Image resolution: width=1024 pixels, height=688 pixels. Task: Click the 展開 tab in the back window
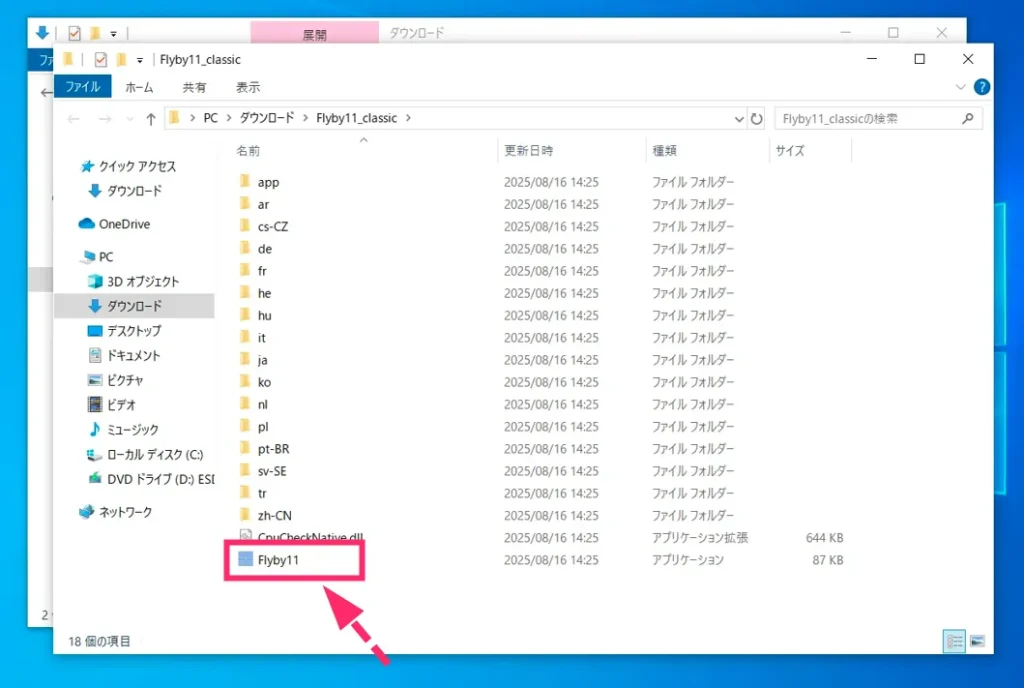[x=314, y=33]
